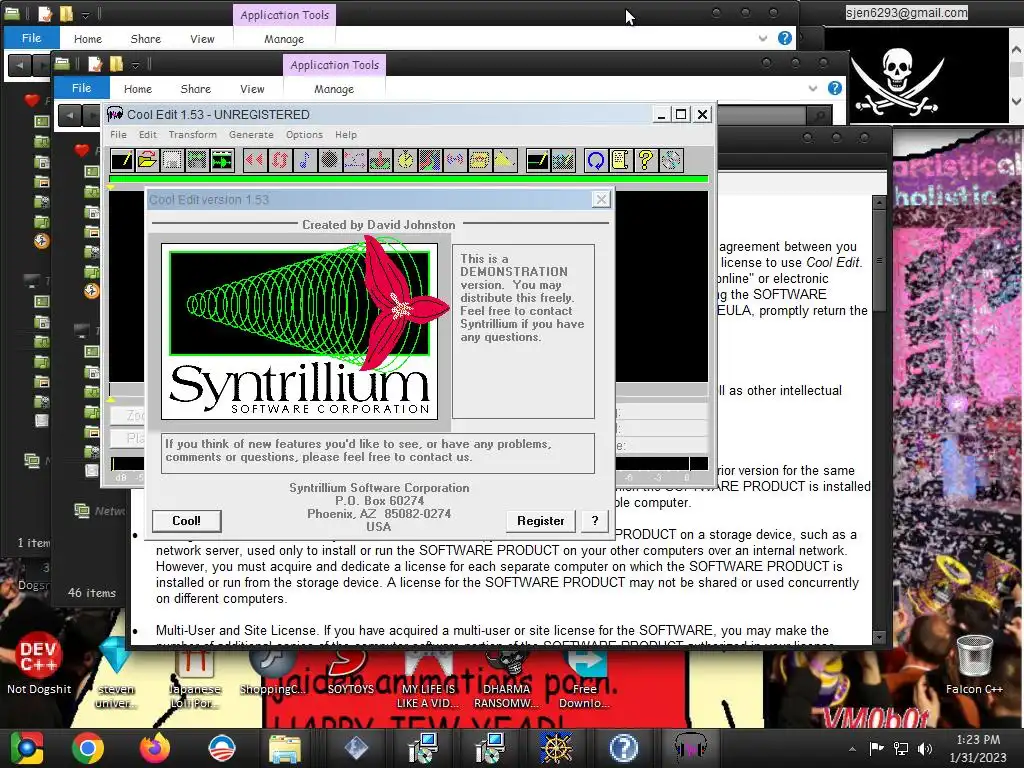Screen dimensions: 1024x768
Task: Open the Transform menu in Cool Edit
Action: 193,135
